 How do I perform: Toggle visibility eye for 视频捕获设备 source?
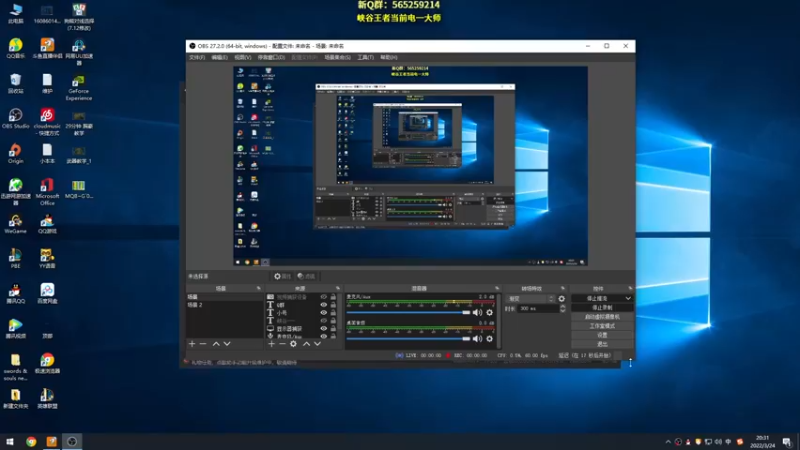click(323, 296)
